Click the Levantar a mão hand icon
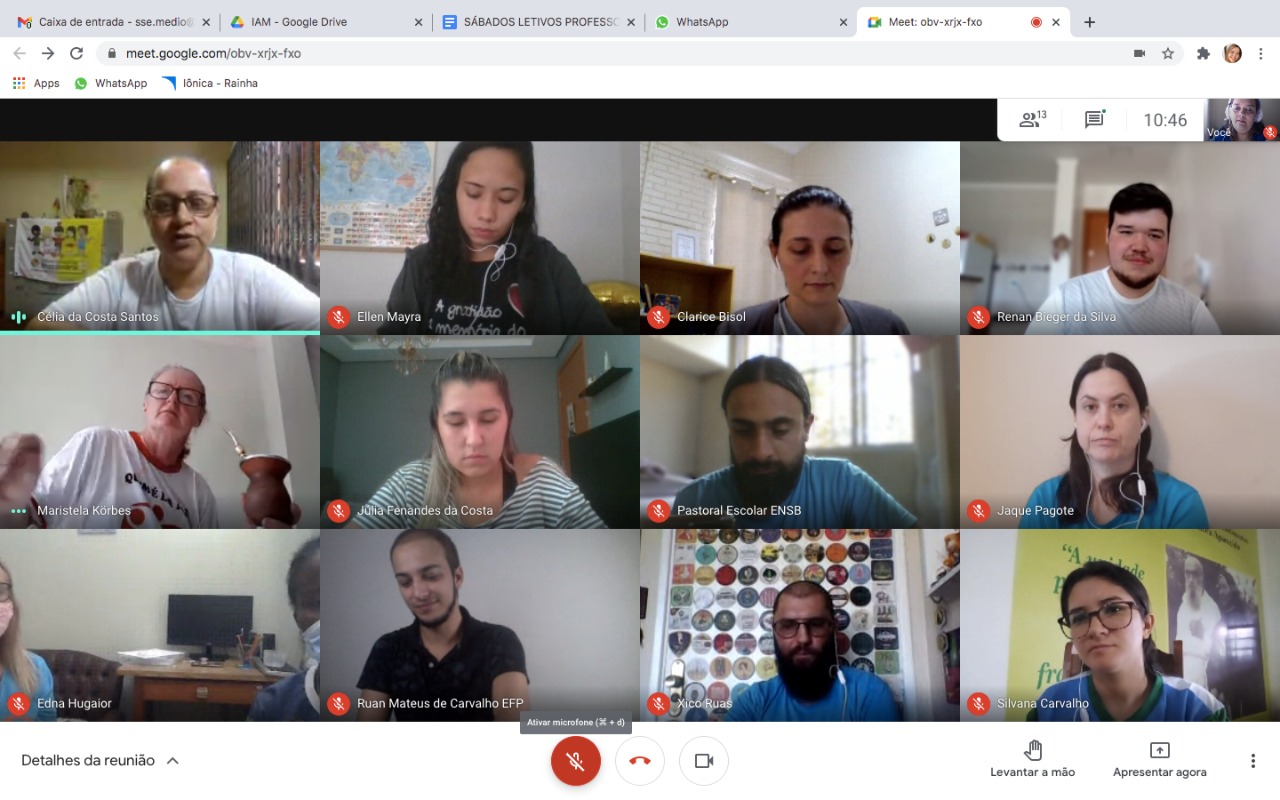 pyautogui.click(x=1033, y=750)
